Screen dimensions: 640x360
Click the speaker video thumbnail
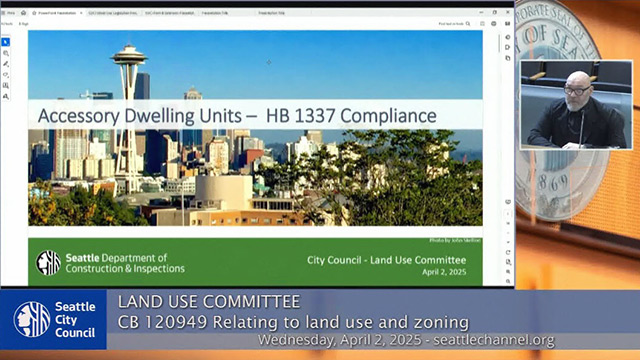click(576, 105)
